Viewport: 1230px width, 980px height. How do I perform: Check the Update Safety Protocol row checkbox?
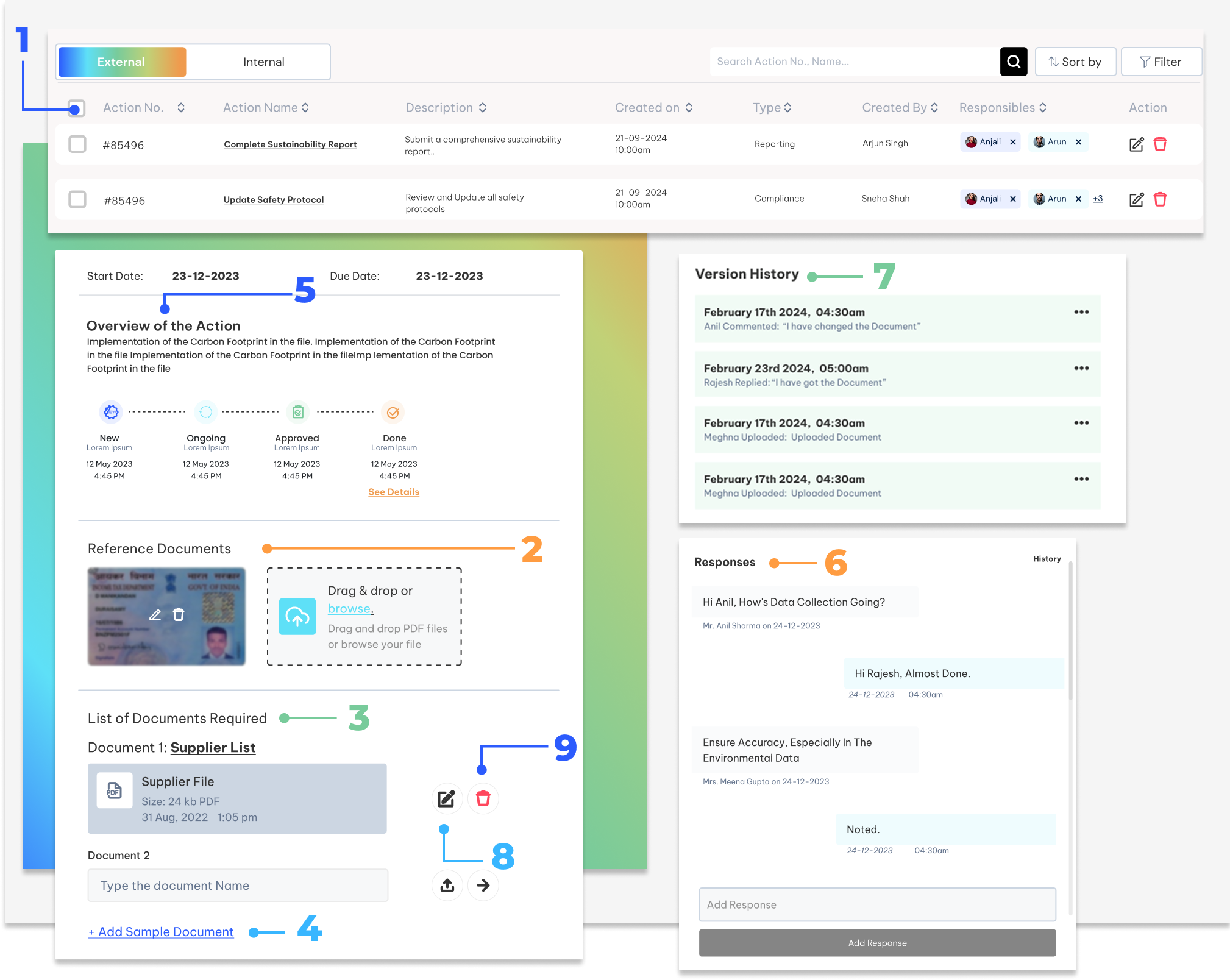click(x=77, y=199)
